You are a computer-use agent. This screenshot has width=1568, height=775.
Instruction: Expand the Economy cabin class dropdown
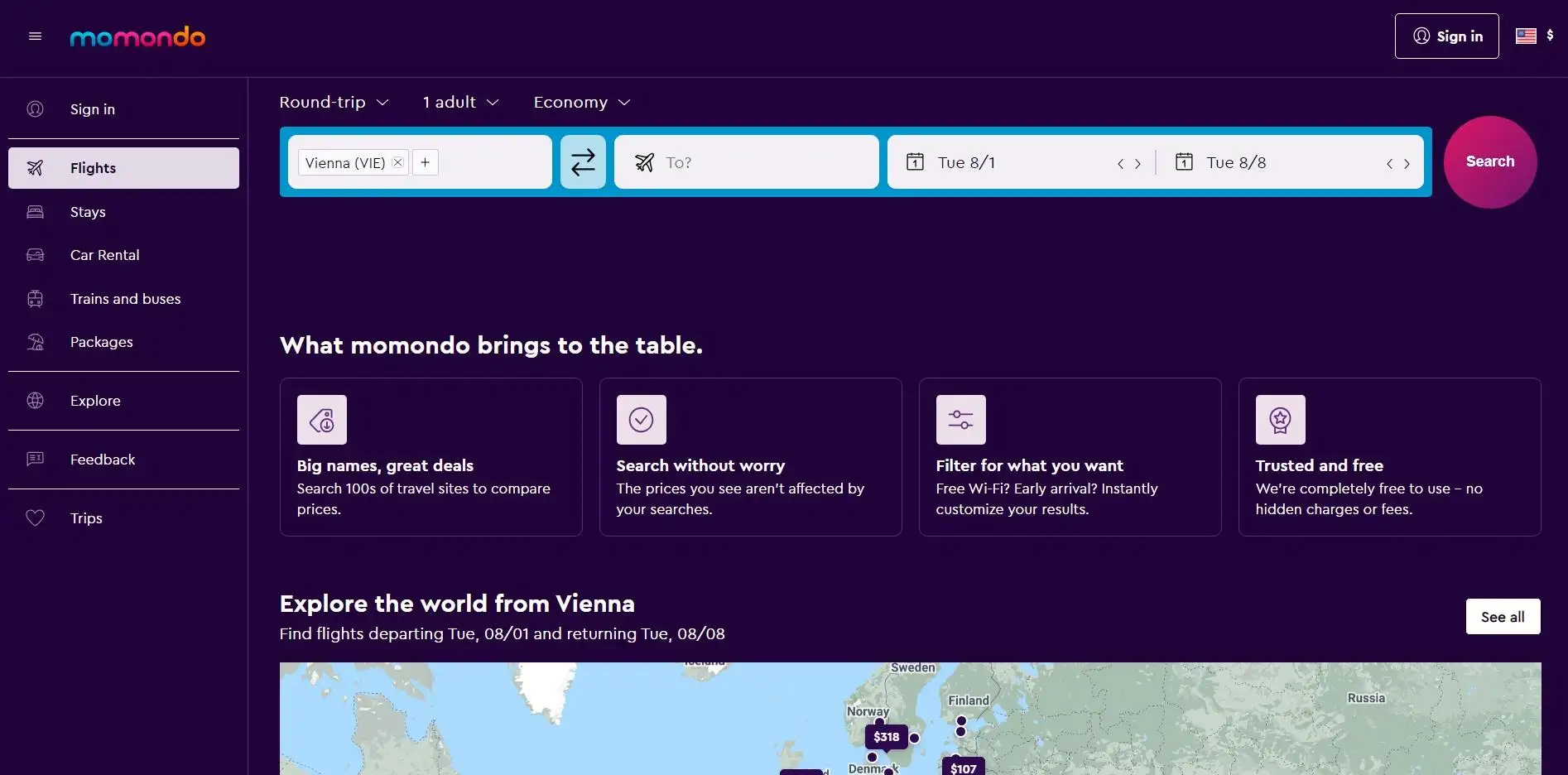581,103
